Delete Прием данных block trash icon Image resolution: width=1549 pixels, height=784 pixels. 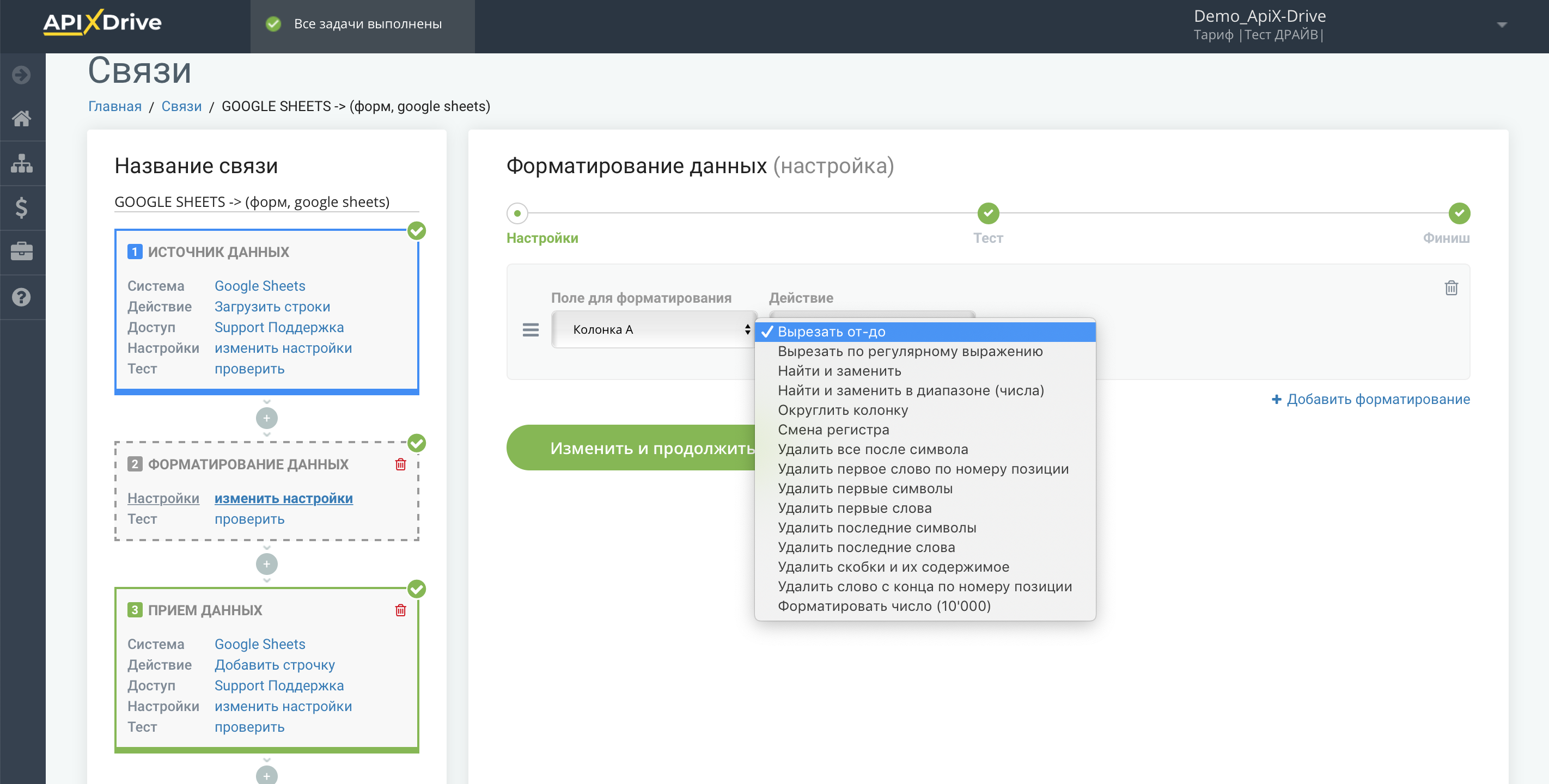click(400, 610)
